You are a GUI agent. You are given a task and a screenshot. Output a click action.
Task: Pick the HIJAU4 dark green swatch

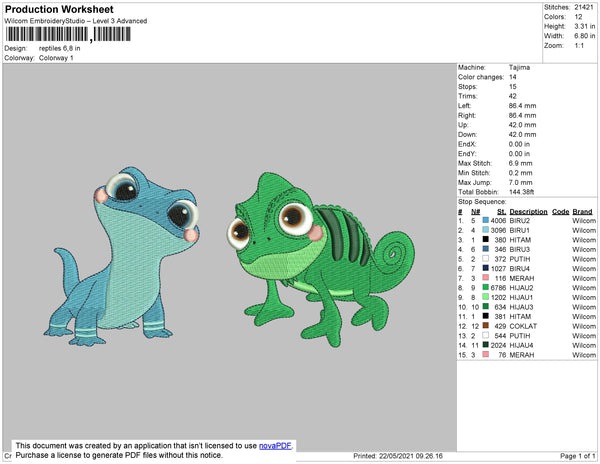point(486,345)
